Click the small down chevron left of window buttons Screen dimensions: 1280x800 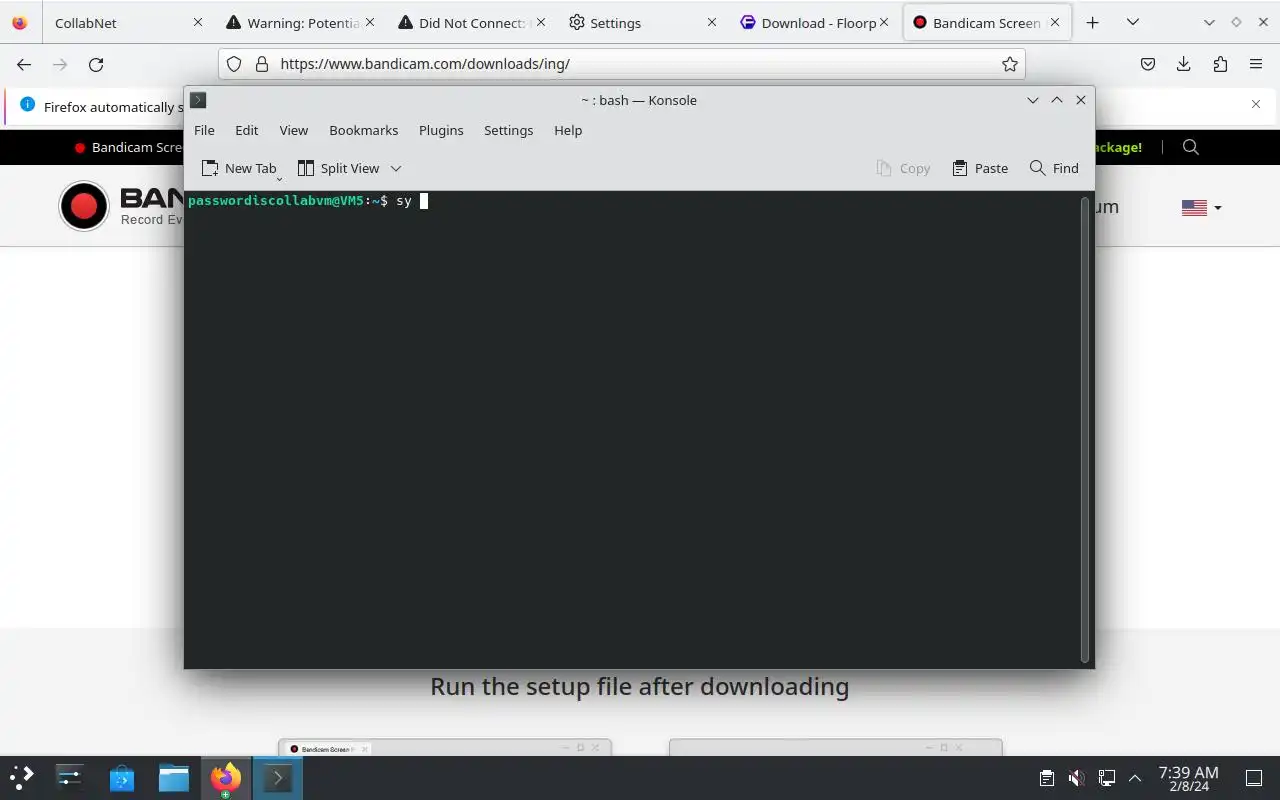(x=1209, y=22)
